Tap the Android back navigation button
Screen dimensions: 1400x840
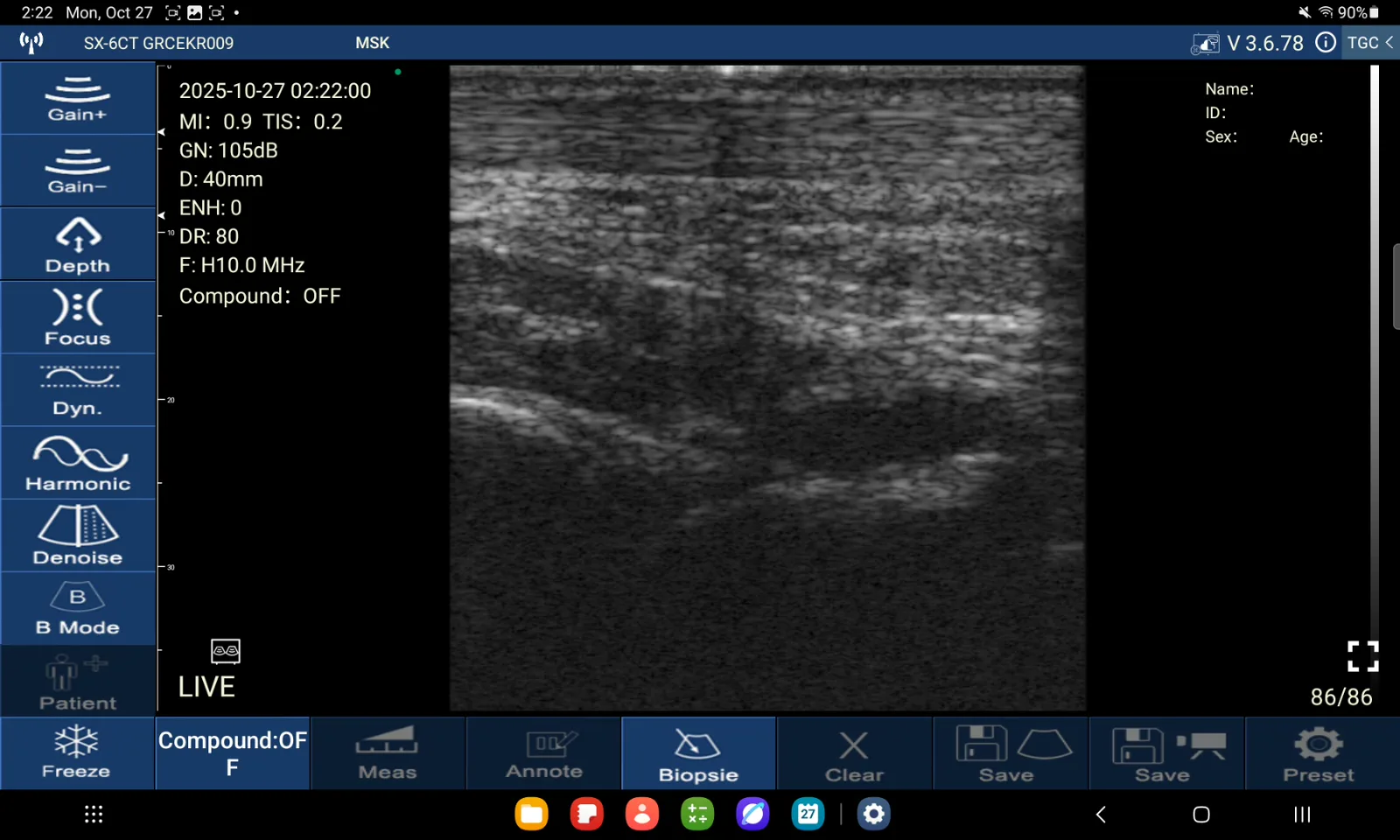tap(1101, 815)
